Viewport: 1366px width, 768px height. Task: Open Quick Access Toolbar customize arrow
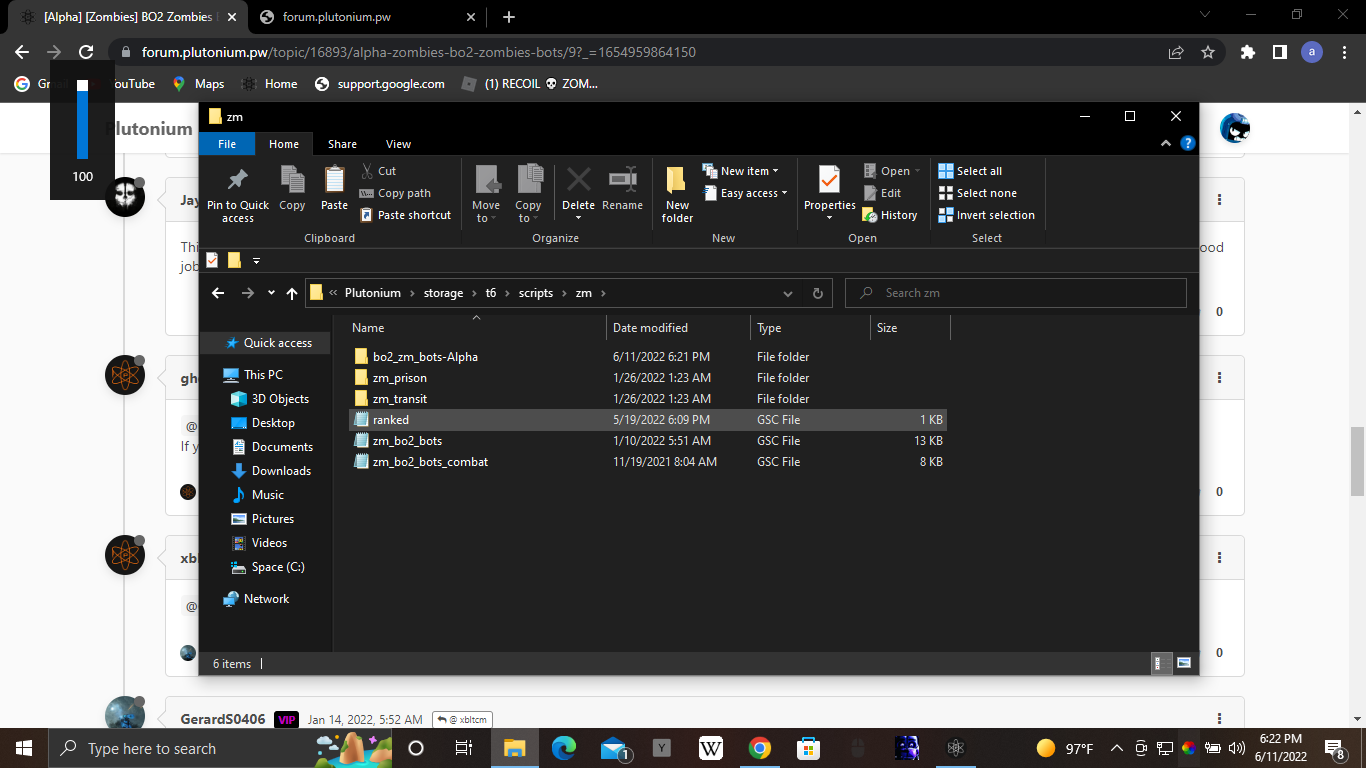(256, 261)
